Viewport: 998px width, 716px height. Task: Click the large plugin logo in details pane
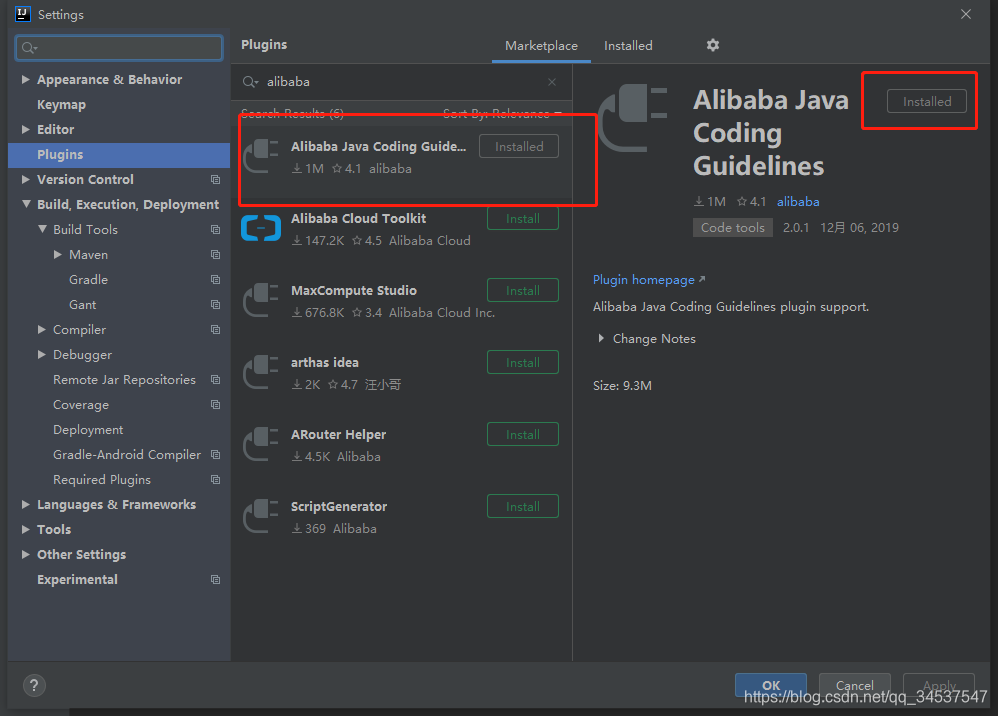(x=632, y=118)
